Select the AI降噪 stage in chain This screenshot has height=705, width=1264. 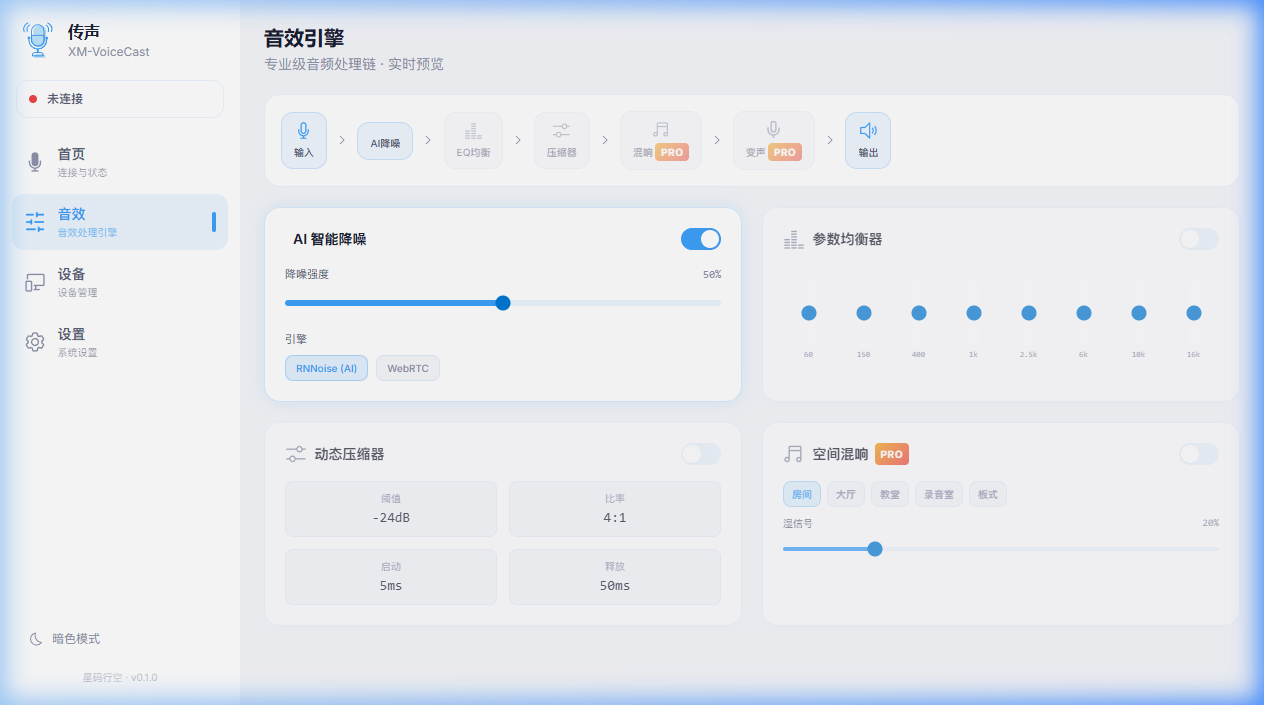385,141
